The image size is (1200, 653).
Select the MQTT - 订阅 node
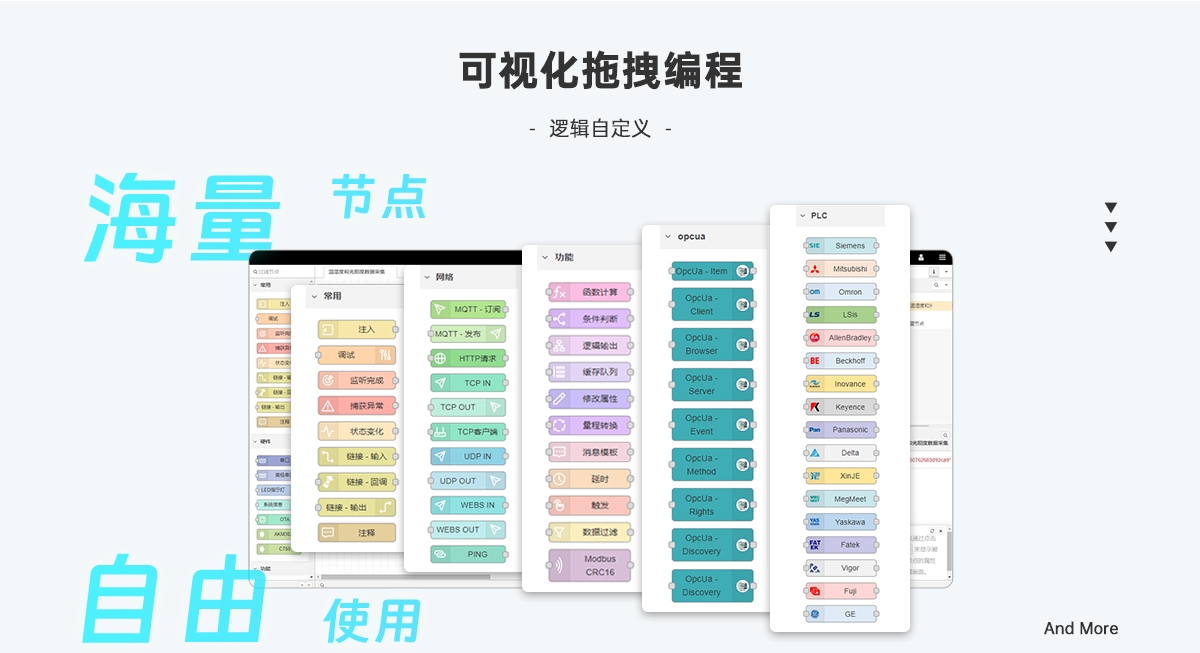(468, 310)
